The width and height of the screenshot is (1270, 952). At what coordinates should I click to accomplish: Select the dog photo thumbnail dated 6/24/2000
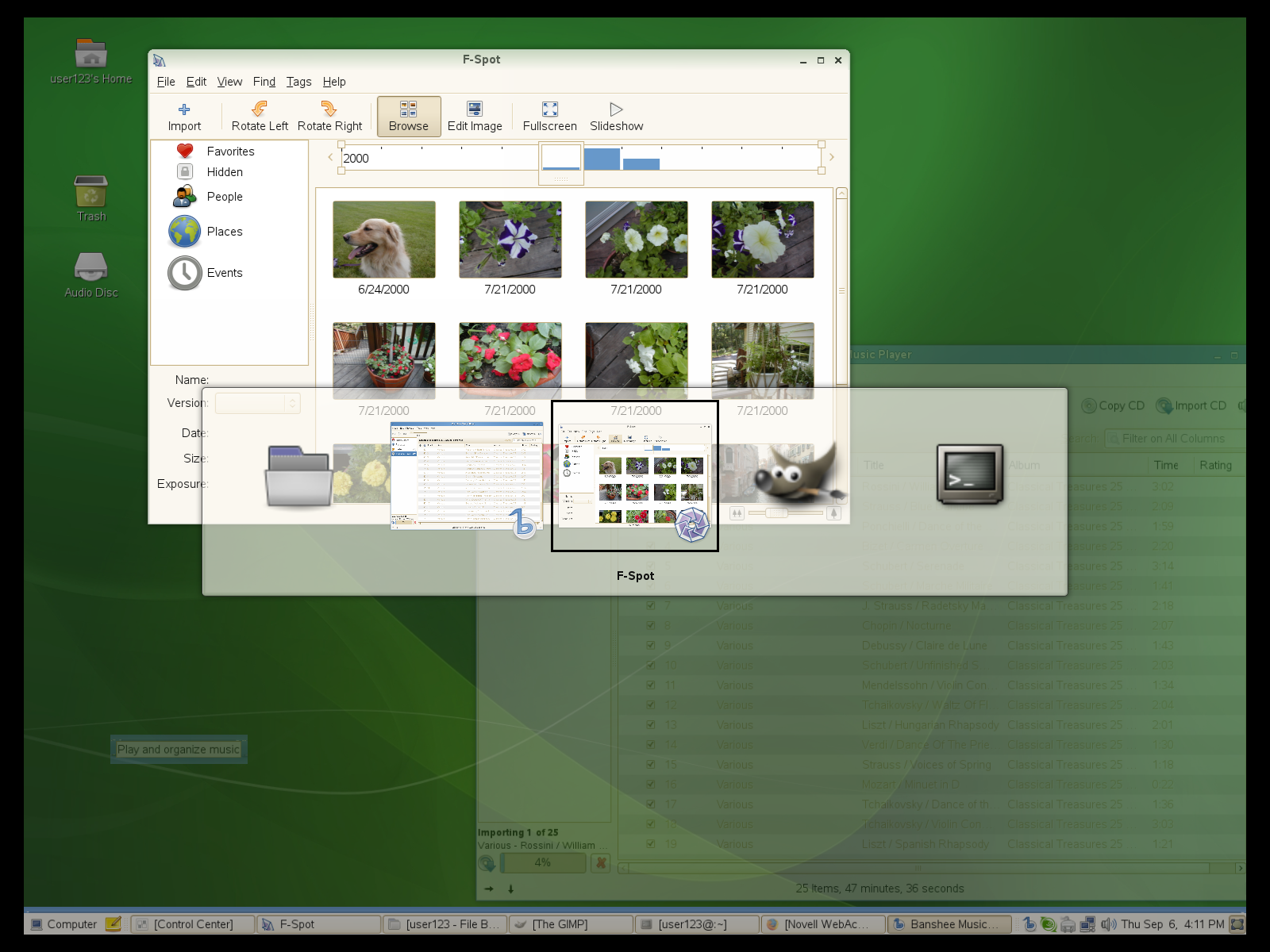(384, 240)
